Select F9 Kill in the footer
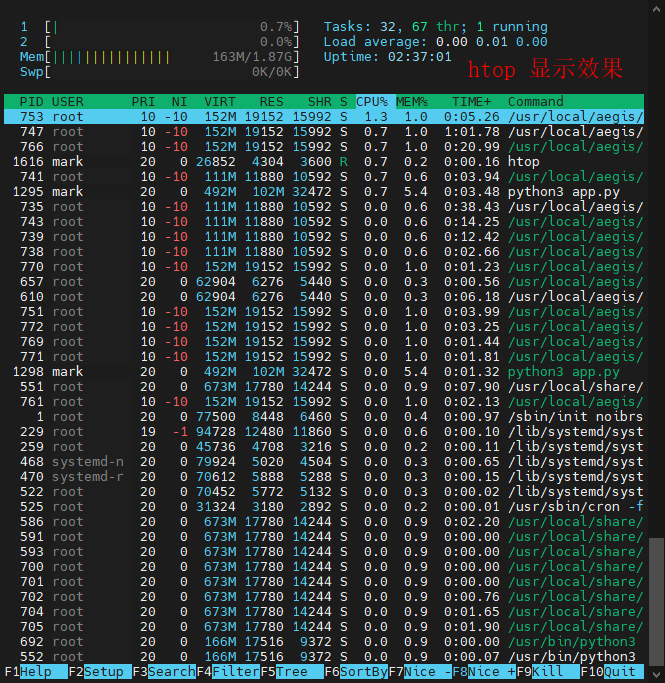The image size is (665, 683). click(x=548, y=671)
